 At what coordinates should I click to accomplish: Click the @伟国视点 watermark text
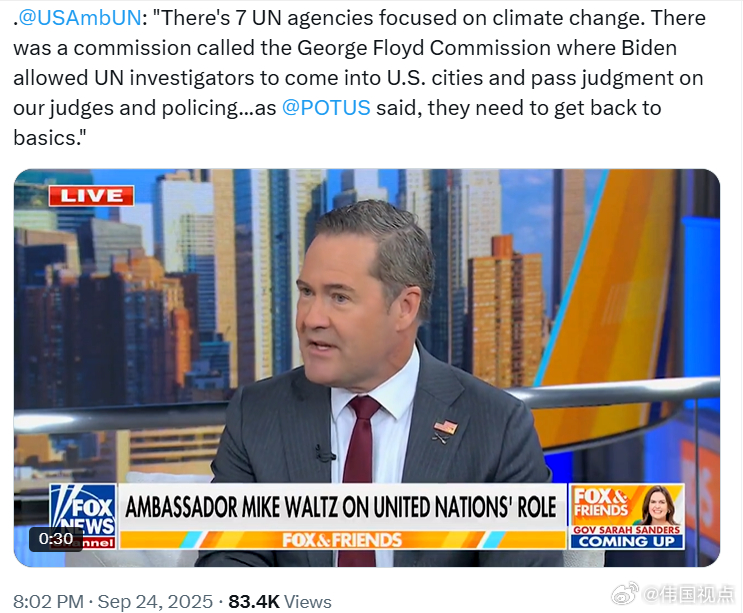(688, 594)
